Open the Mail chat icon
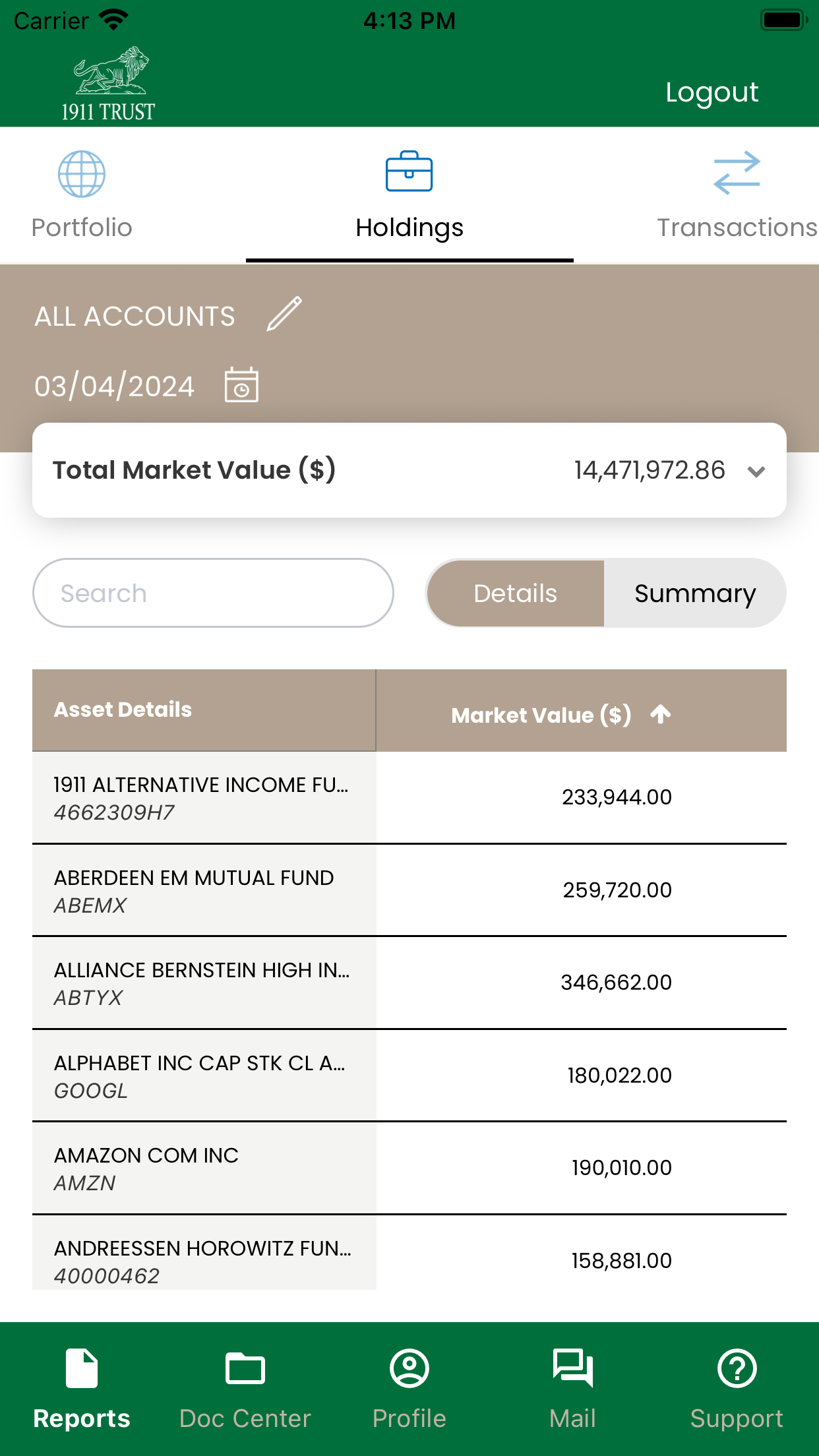The height and width of the screenshot is (1456, 819). pos(573,1368)
